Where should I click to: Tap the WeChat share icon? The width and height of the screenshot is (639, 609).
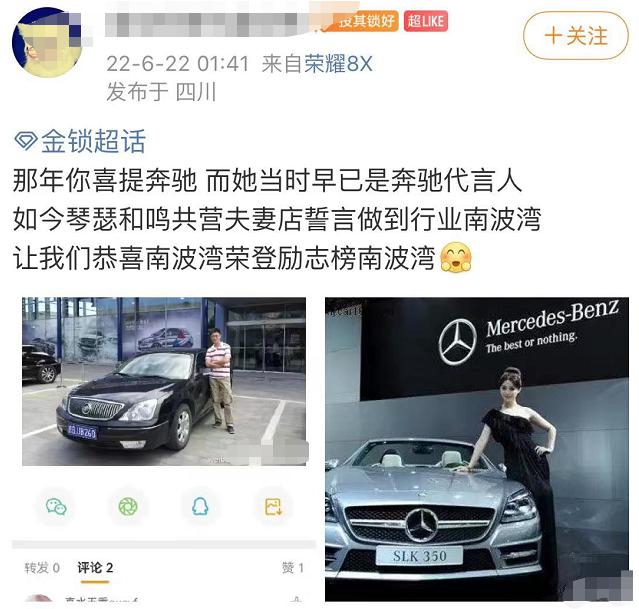tap(56, 507)
